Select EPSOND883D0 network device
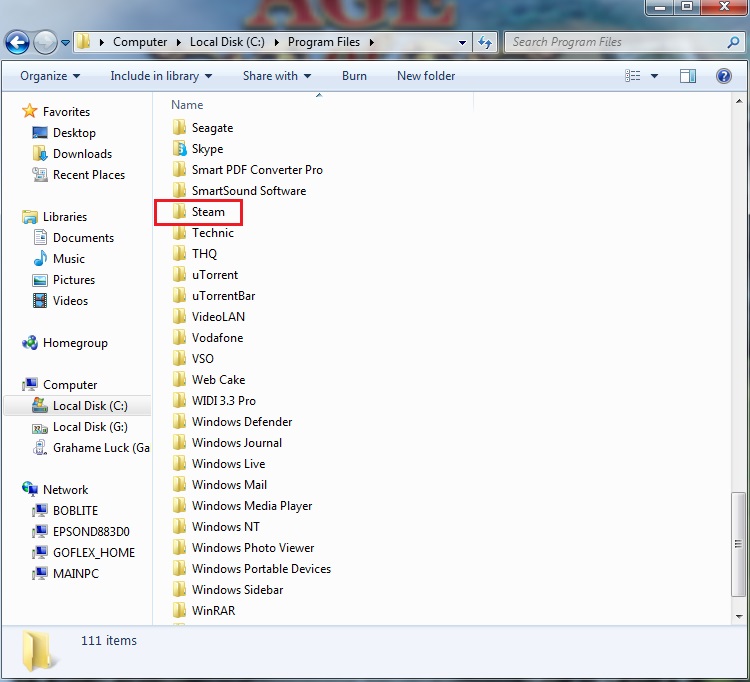The image size is (750, 682). (91, 531)
